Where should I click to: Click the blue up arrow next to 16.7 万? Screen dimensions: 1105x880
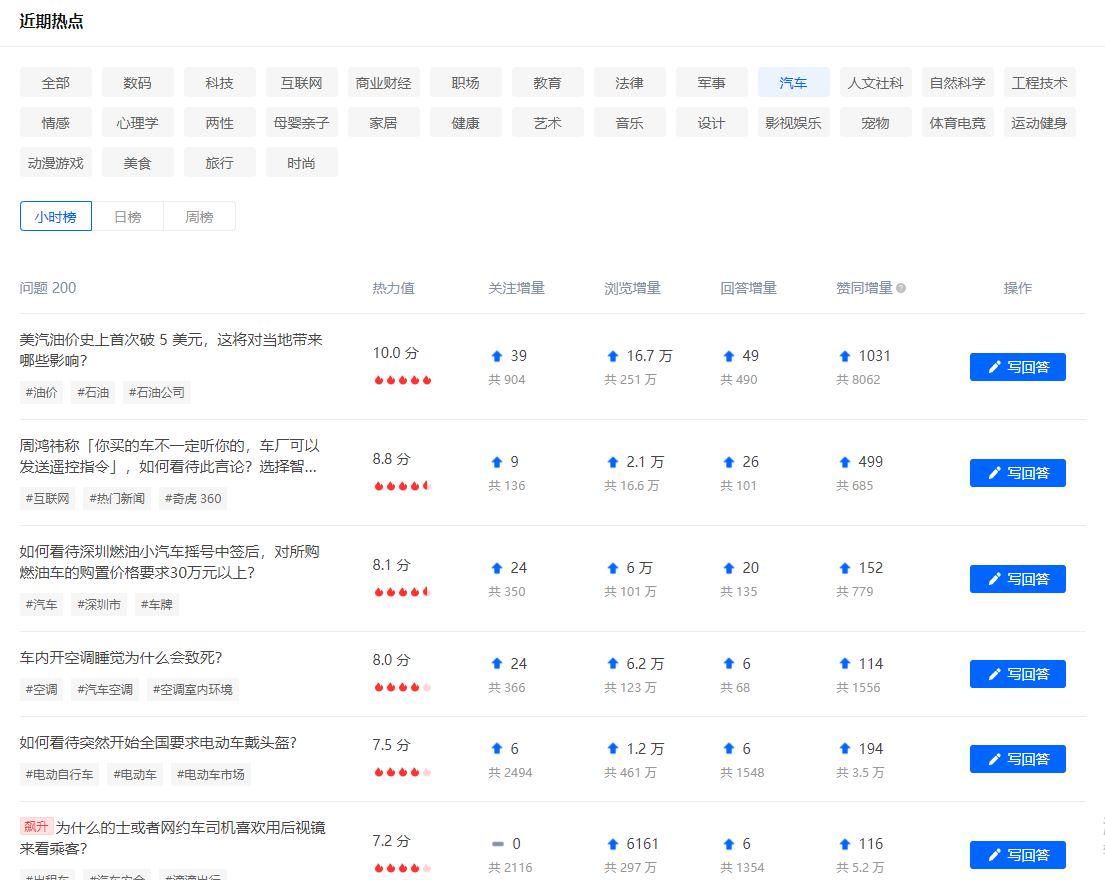tap(613, 356)
